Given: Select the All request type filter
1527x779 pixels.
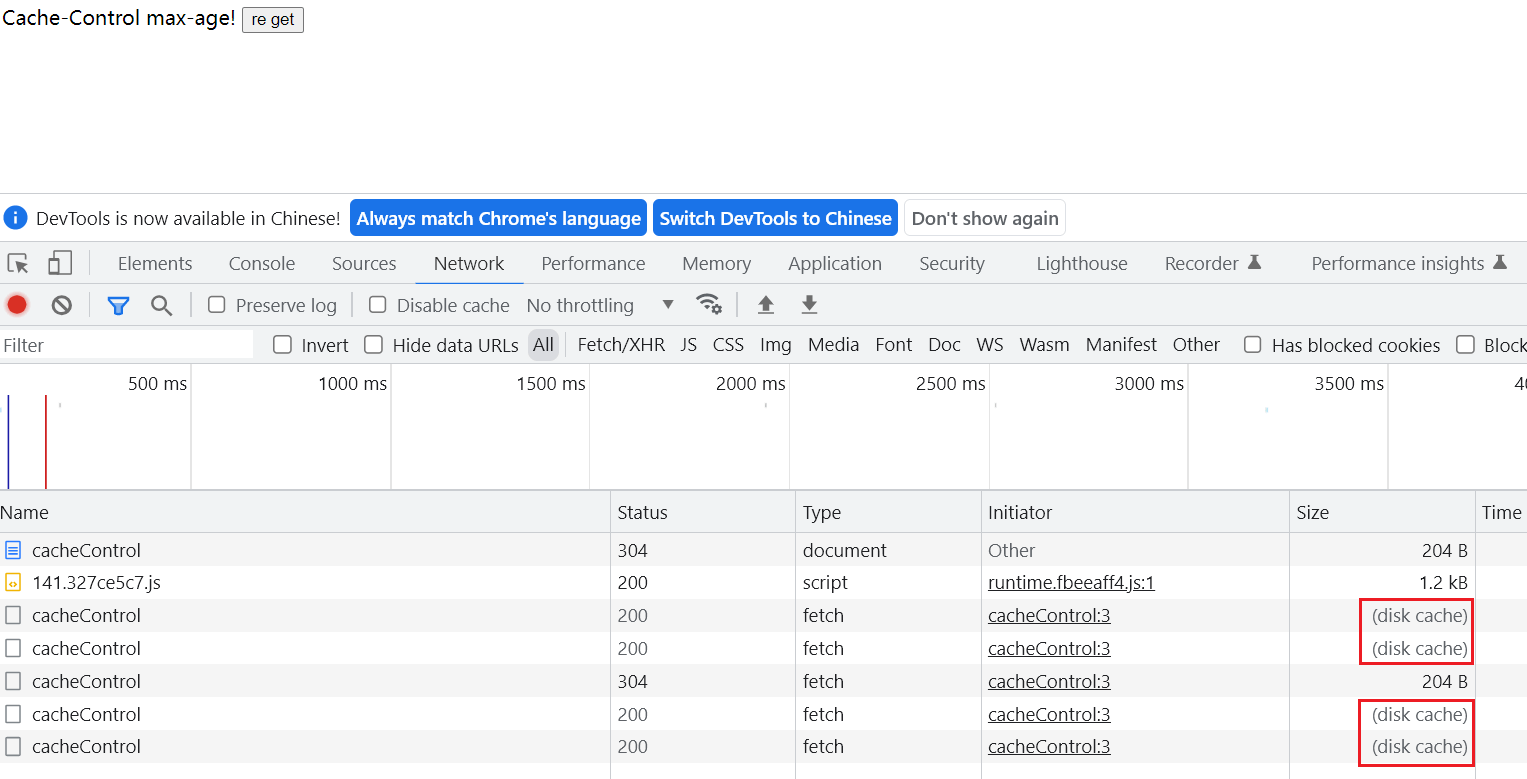Looking at the screenshot, I should tap(543, 345).
